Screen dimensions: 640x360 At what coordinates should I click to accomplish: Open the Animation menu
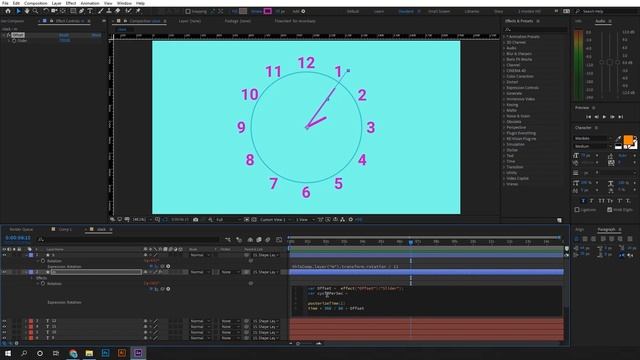pyautogui.click(x=90, y=3)
